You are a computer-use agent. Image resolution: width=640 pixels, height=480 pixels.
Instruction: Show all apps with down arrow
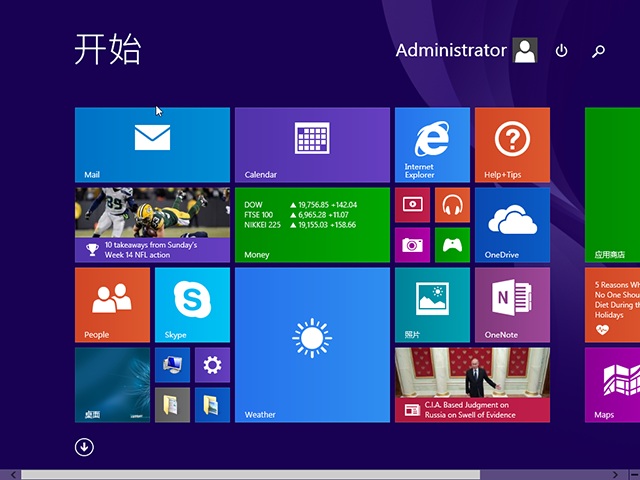point(84,447)
